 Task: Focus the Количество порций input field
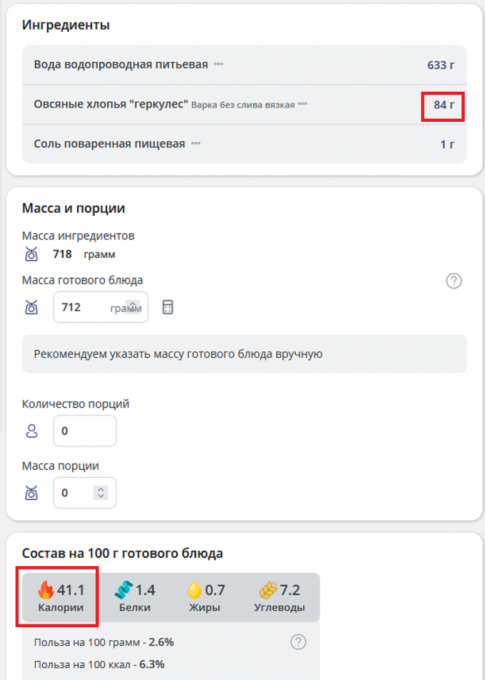[85, 431]
